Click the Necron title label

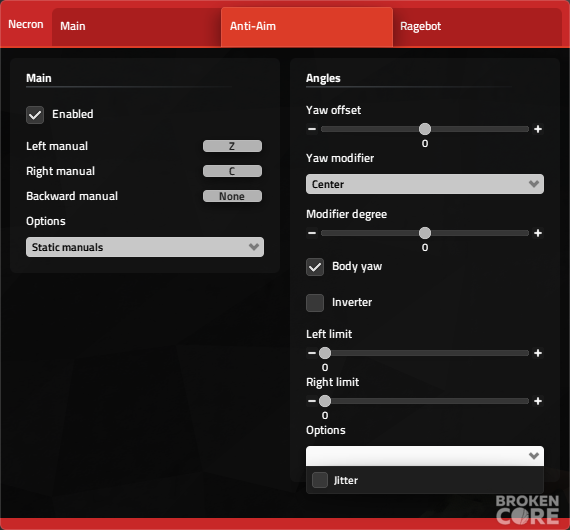(x=26, y=24)
